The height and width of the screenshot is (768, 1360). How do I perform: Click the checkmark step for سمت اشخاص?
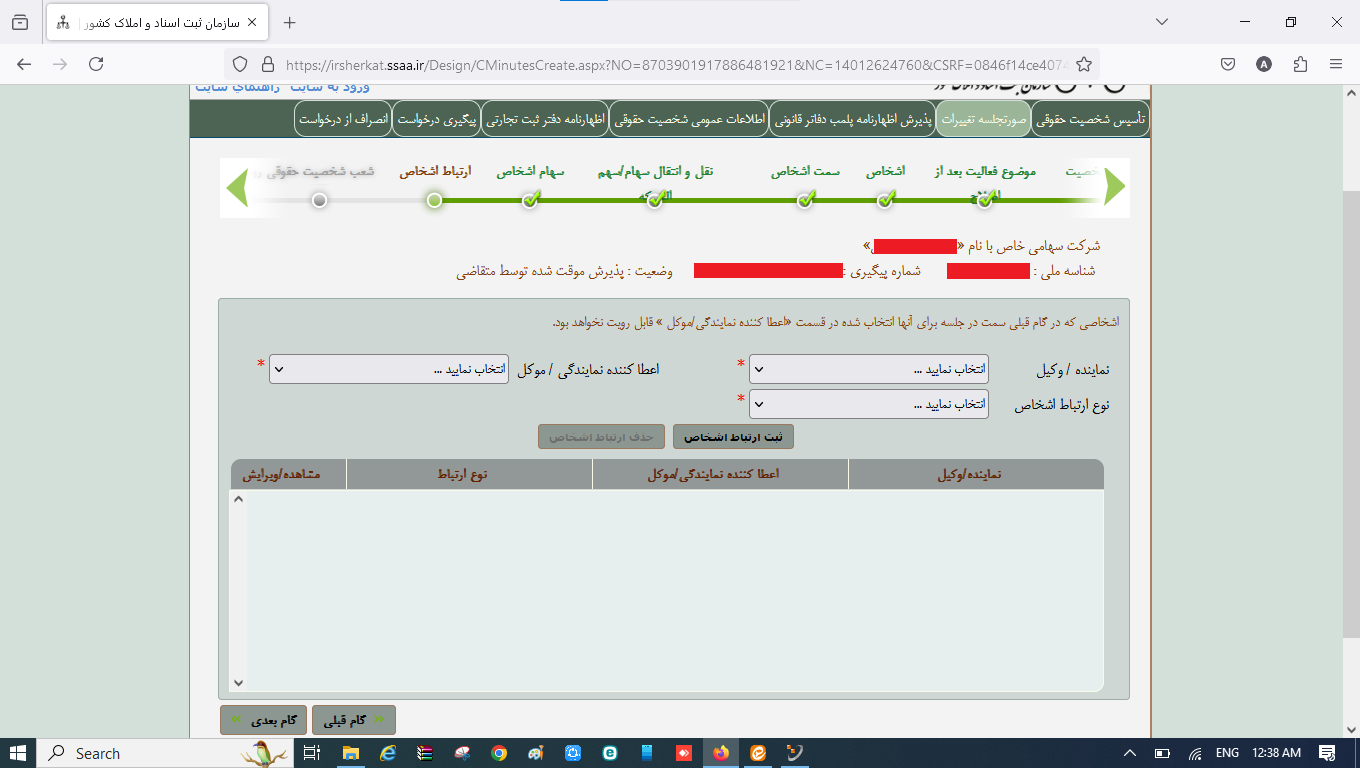coord(805,200)
